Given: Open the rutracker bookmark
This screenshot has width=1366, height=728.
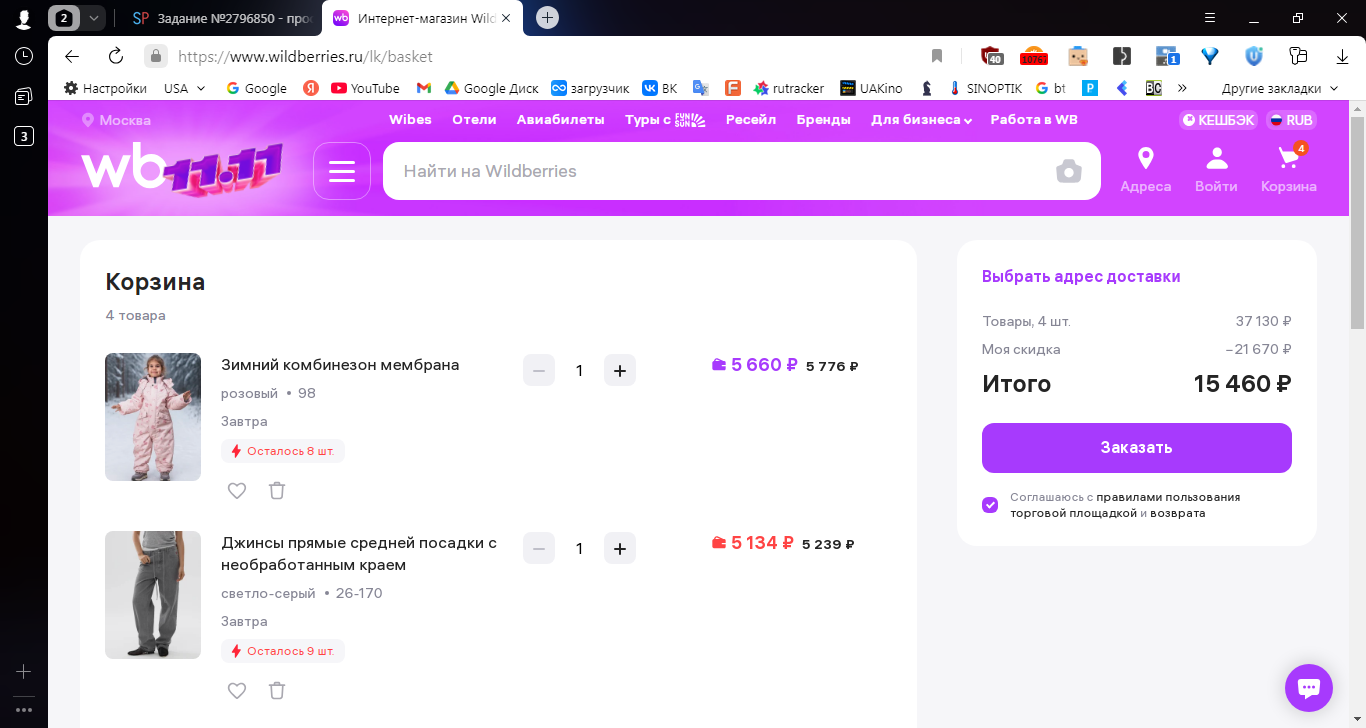Looking at the screenshot, I should tap(789, 88).
